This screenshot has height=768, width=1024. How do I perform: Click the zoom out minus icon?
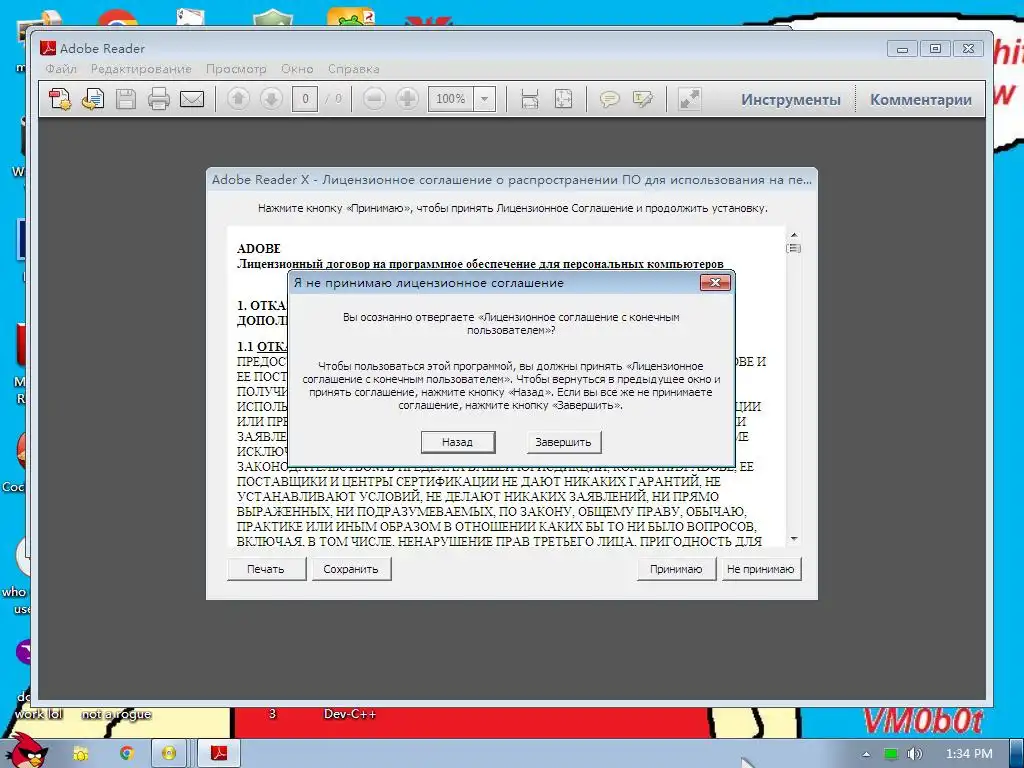(374, 99)
